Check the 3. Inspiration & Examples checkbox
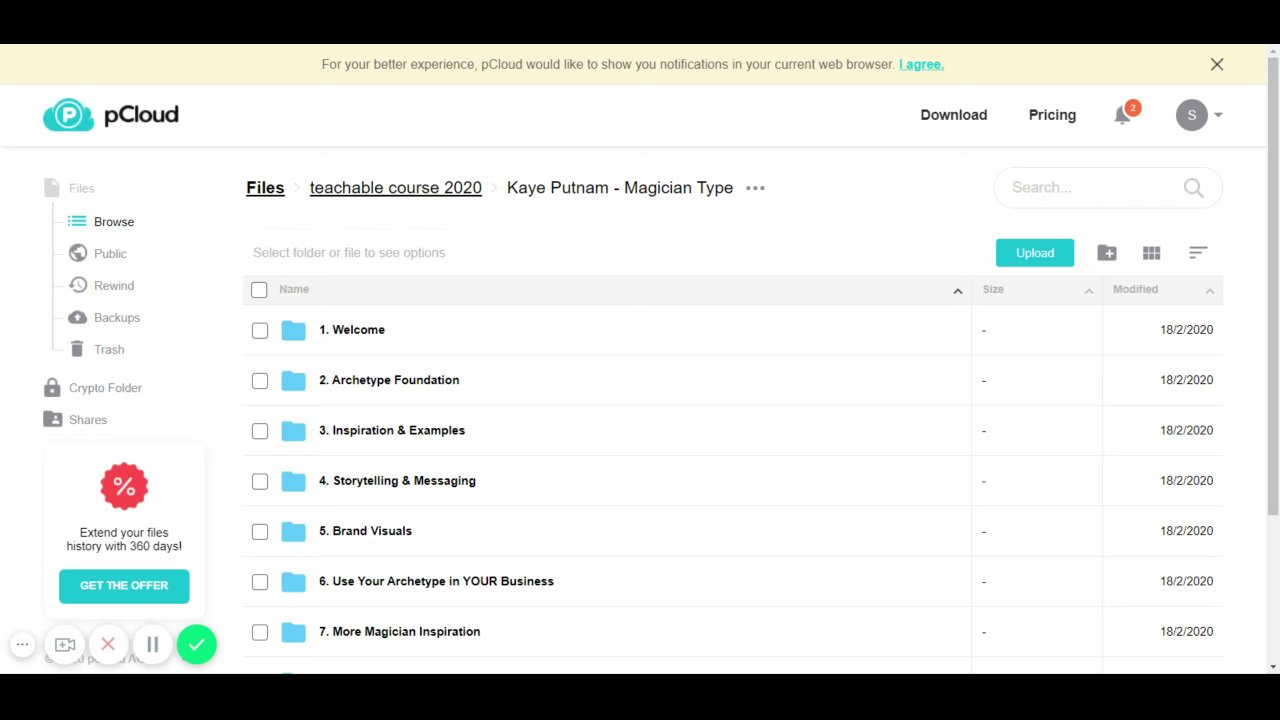 (260, 431)
